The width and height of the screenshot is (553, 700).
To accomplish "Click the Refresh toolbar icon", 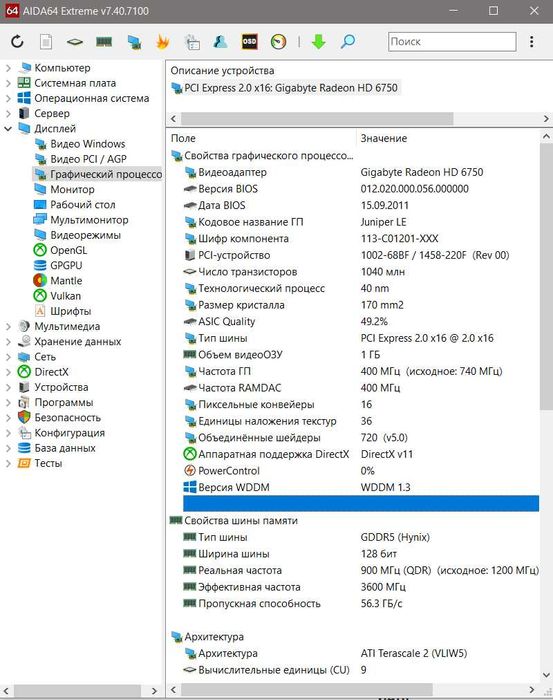I will coord(17,42).
